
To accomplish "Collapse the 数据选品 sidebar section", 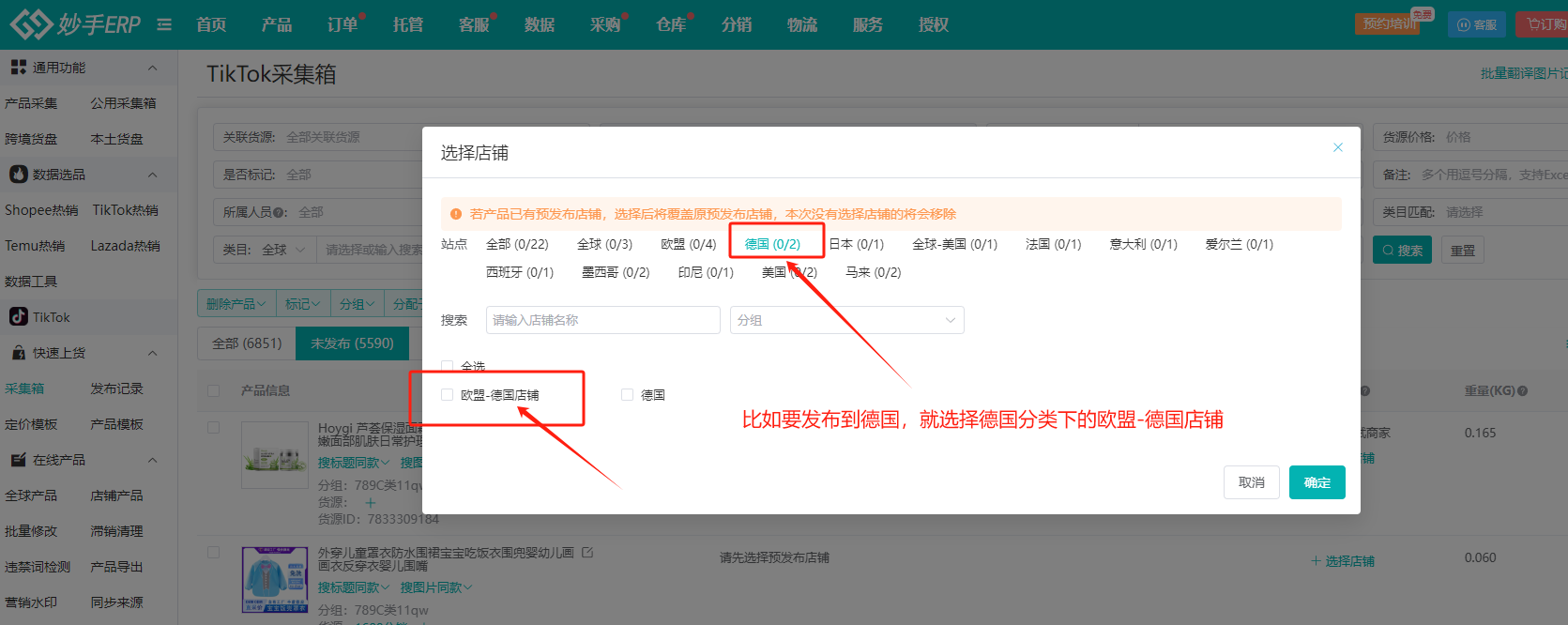I will pos(153,175).
